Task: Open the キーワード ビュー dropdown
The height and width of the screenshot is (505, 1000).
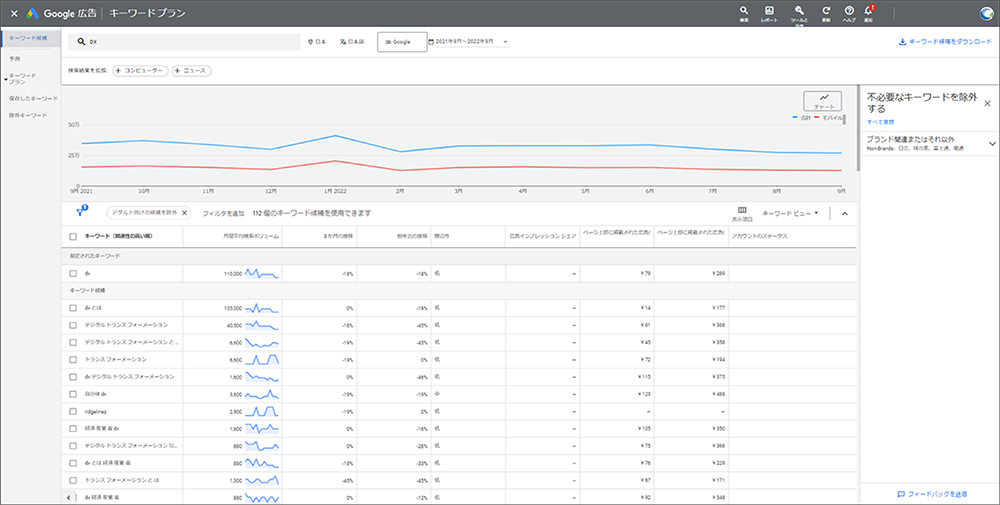Action: click(x=790, y=213)
